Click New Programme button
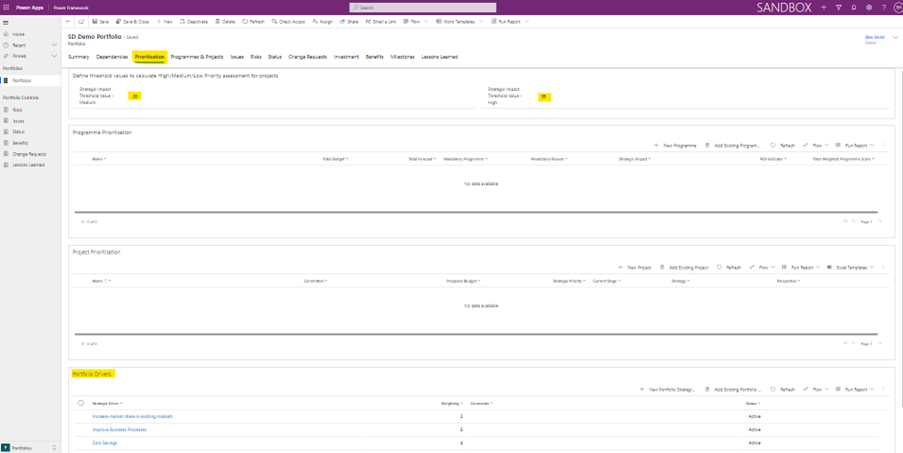903x453 pixels. [x=676, y=146]
